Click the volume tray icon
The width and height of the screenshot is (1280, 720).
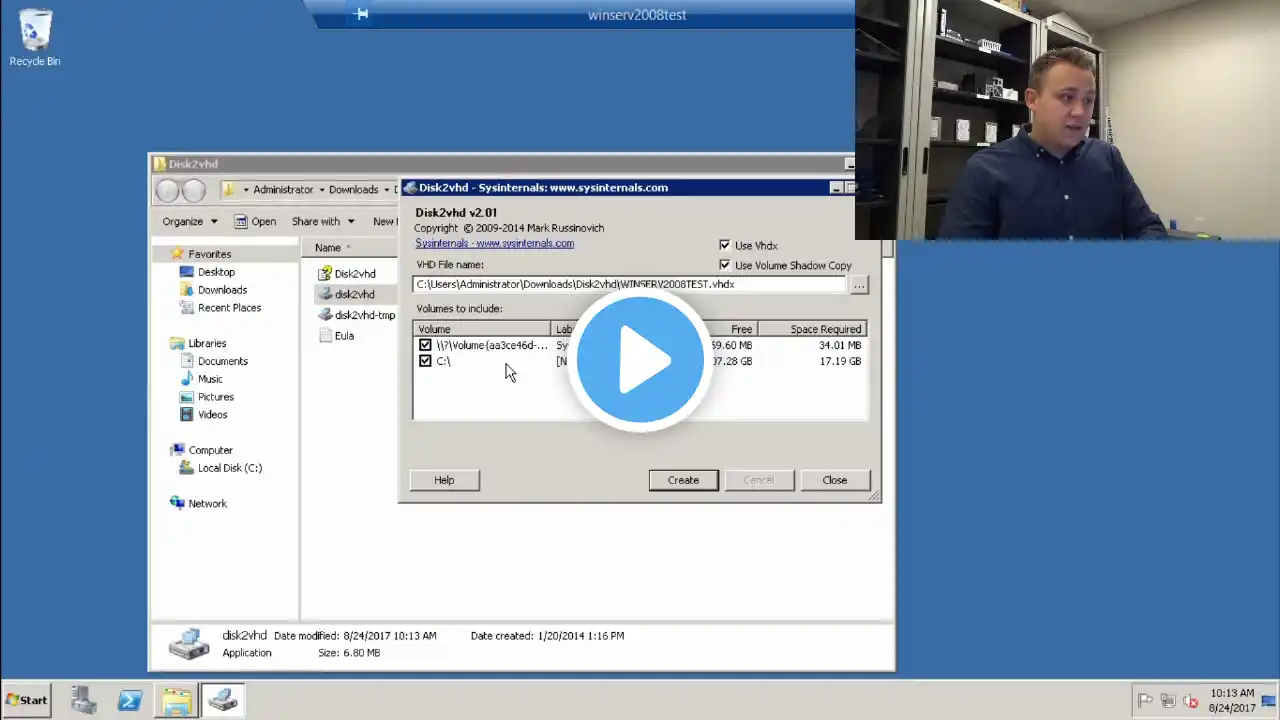point(1190,701)
